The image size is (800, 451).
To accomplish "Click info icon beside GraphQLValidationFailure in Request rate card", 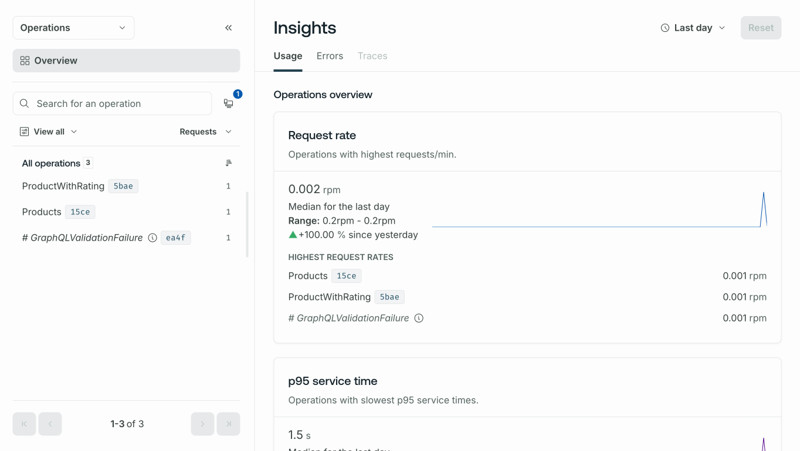I will [x=418, y=318].
